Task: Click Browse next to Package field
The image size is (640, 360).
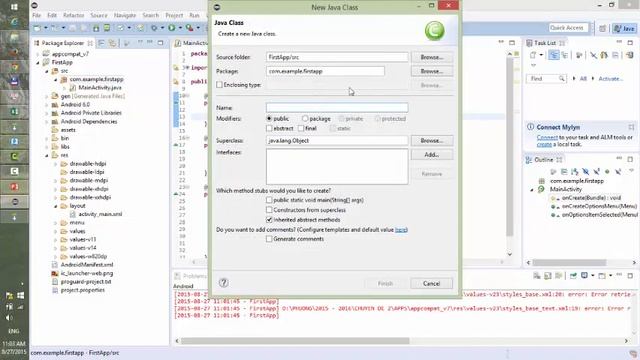Action: pos(432,71)
